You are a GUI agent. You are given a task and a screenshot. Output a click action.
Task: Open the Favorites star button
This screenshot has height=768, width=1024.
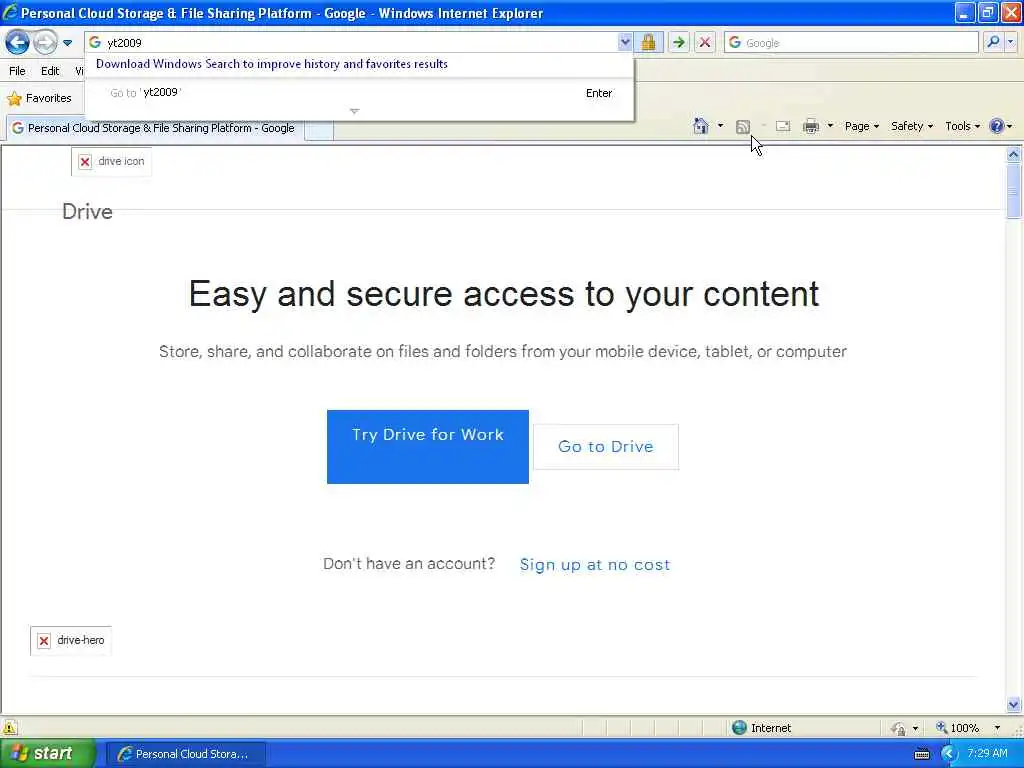tap(39, 98)
